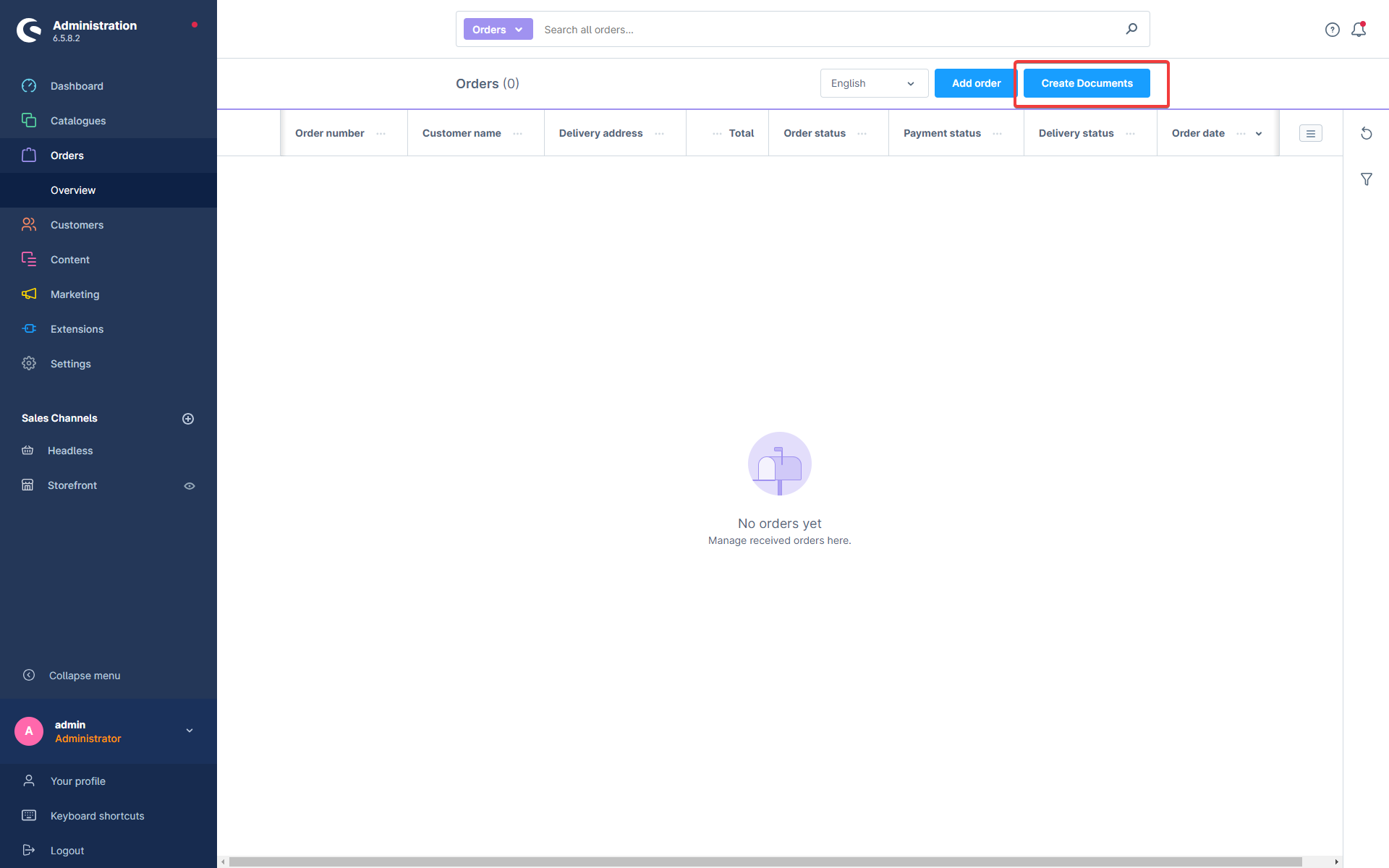
Task: Click the Overview submenu item
Action: [73, 190]
